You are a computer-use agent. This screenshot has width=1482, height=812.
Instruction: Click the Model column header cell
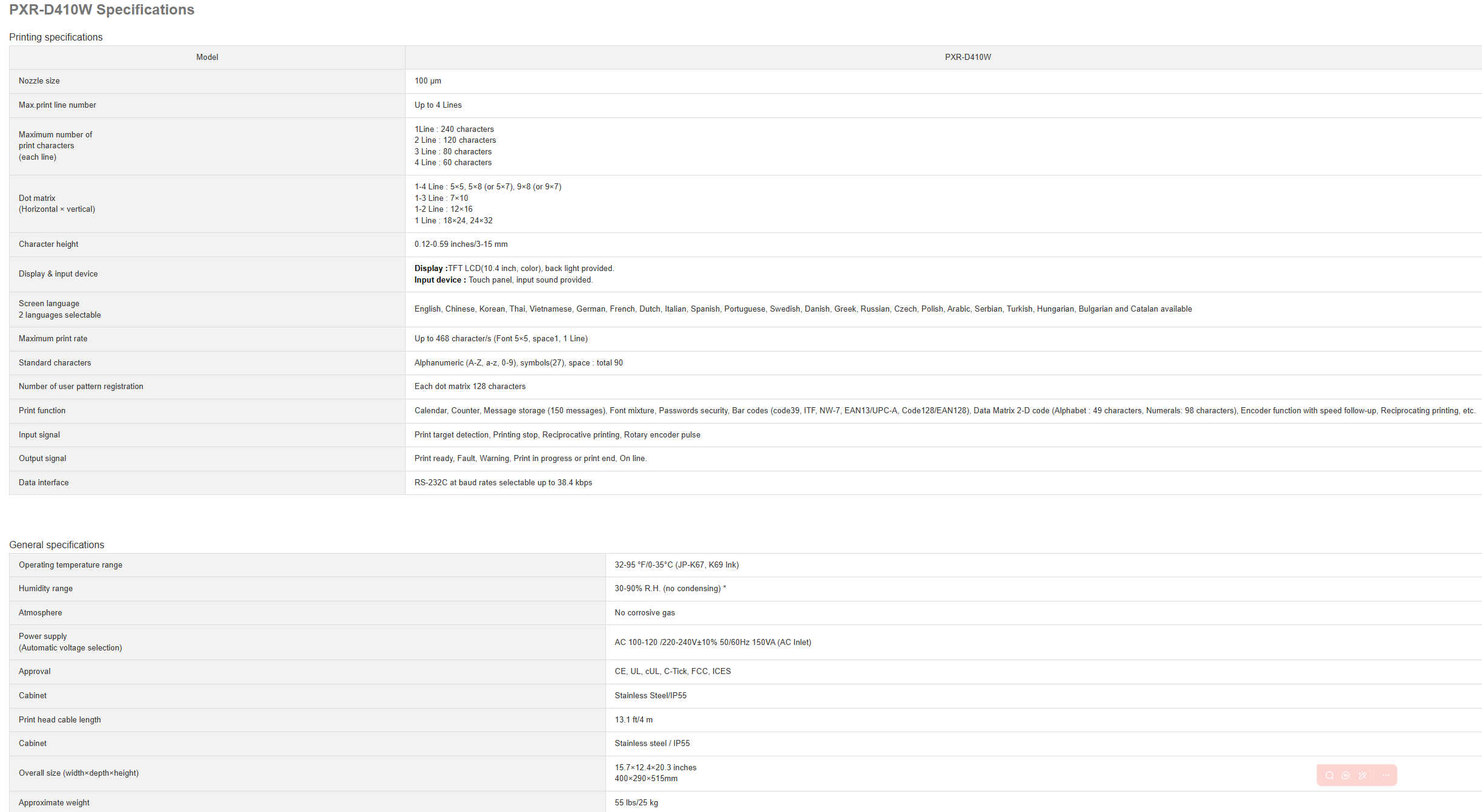point(207,57)
